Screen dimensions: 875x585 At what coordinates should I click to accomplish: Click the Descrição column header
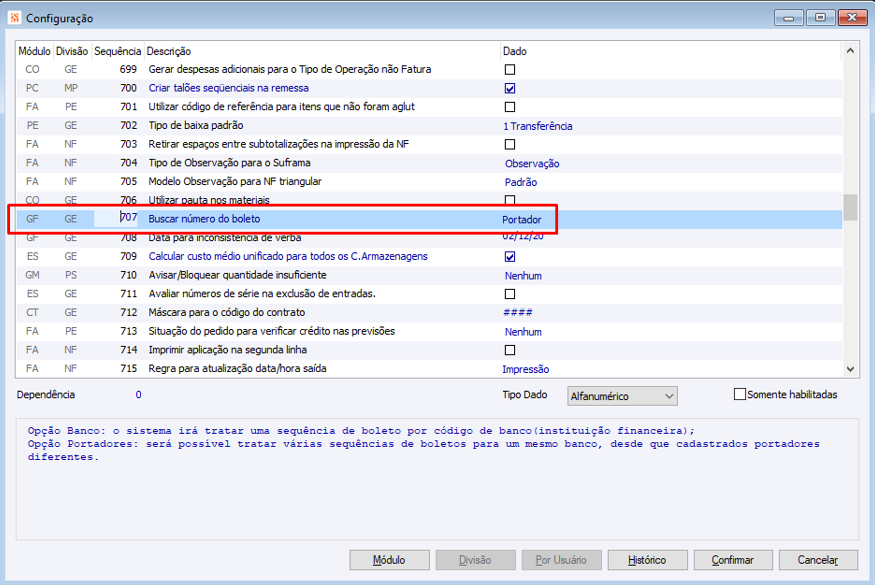coord(322,51)
